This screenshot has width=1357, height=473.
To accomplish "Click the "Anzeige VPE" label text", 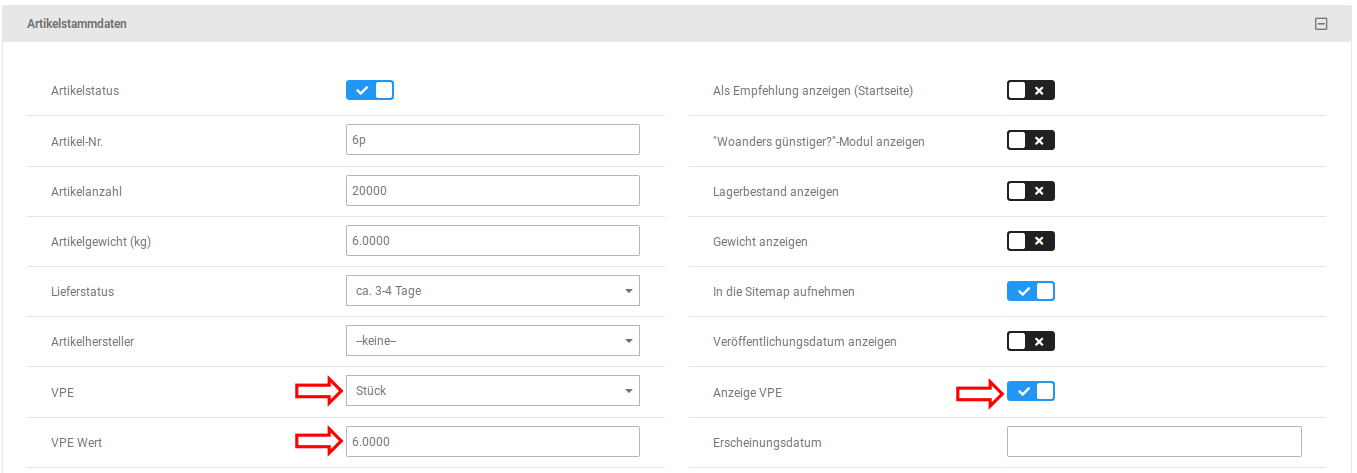I will pyautogui.click(x=740, y=393).
